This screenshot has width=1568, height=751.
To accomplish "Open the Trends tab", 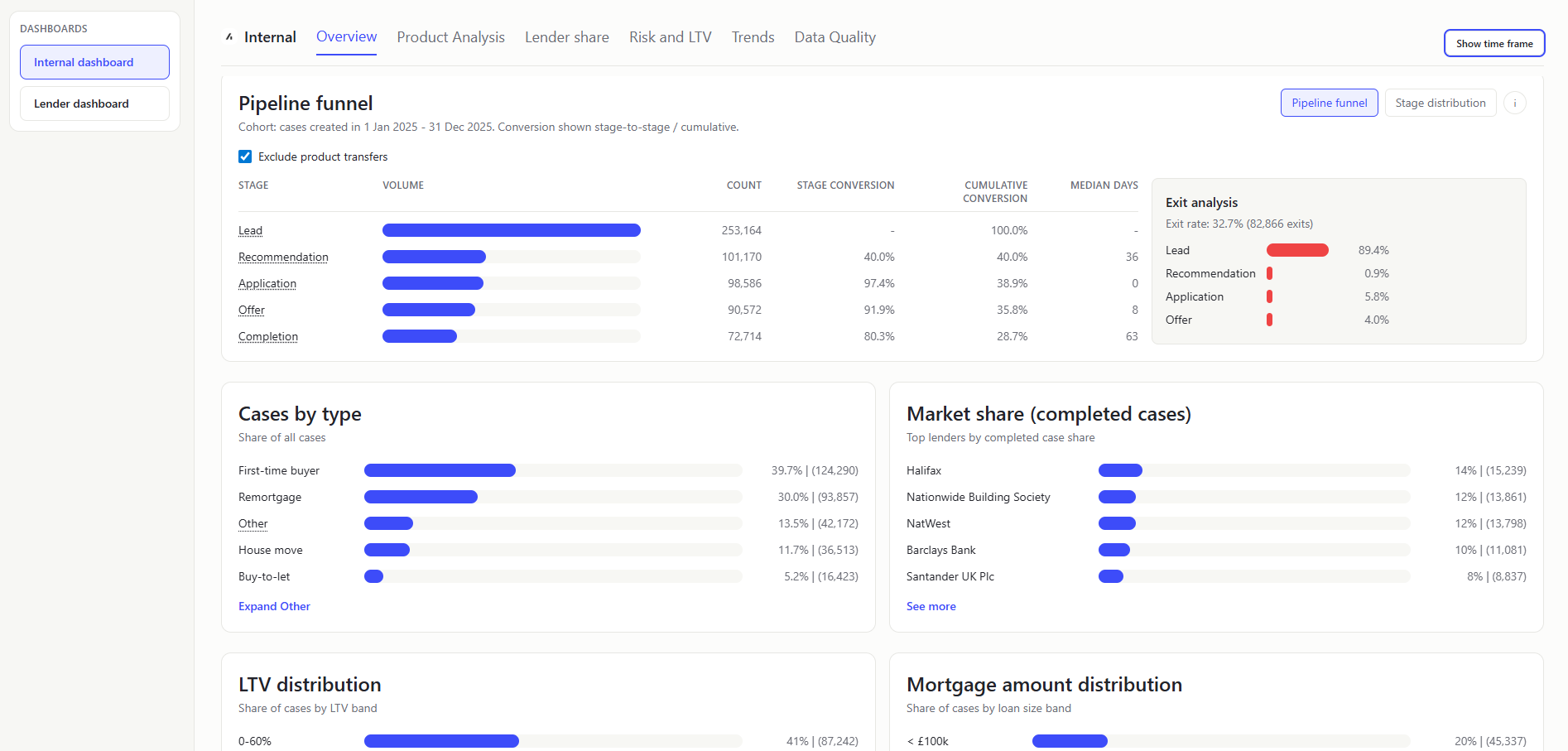I will [x=752, y=36].
